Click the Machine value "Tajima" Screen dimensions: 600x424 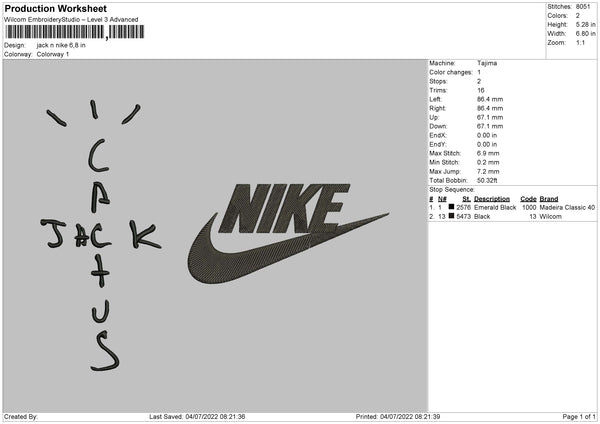coord(487,63)
